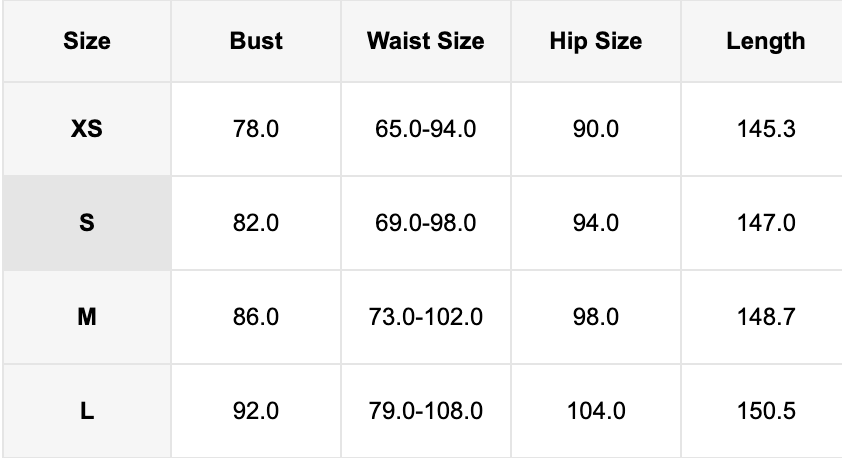Click the L size row label

(x=86, y=411)
